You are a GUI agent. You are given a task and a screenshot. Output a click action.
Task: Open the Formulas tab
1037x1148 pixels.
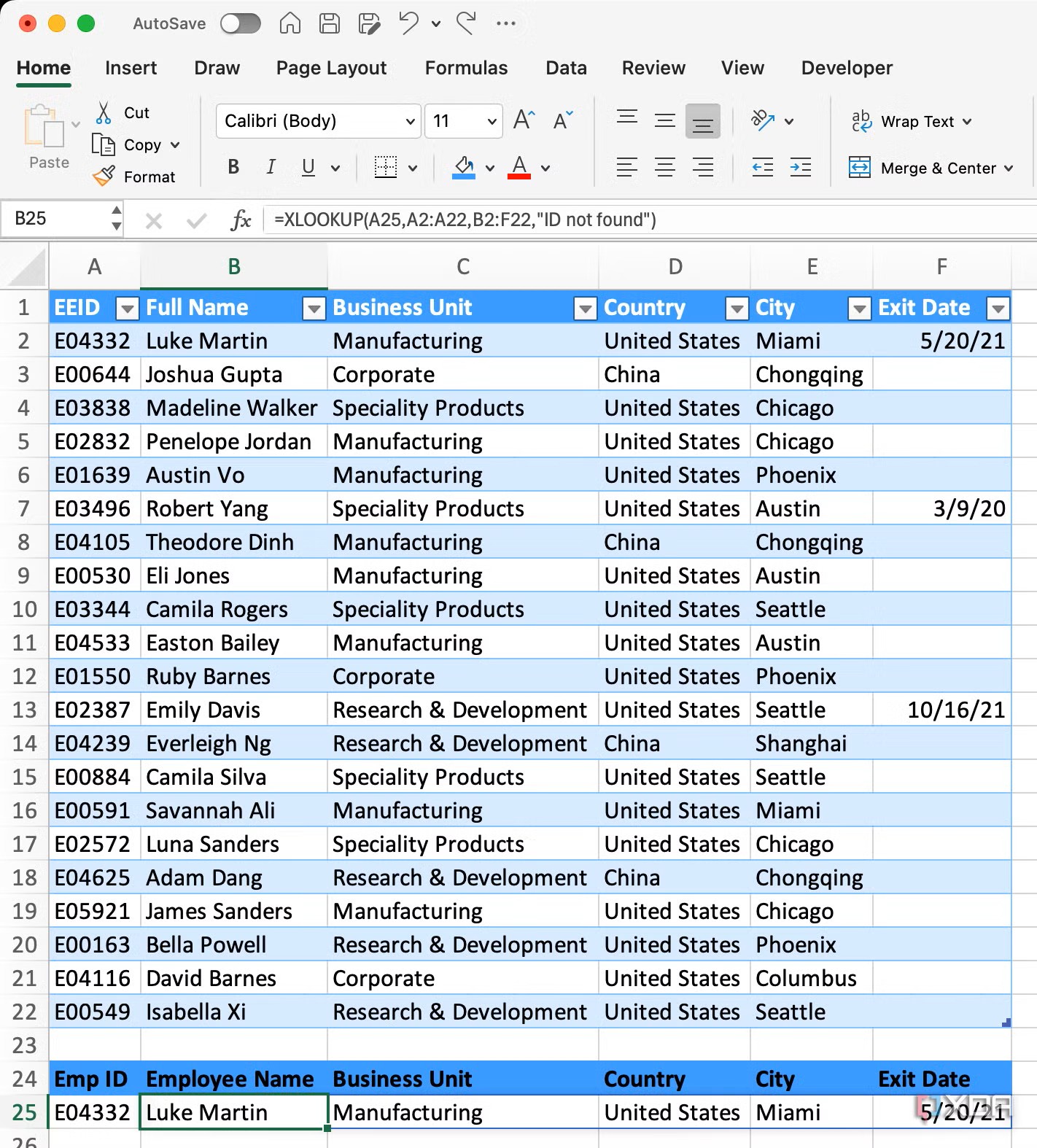tap(466, 68)
